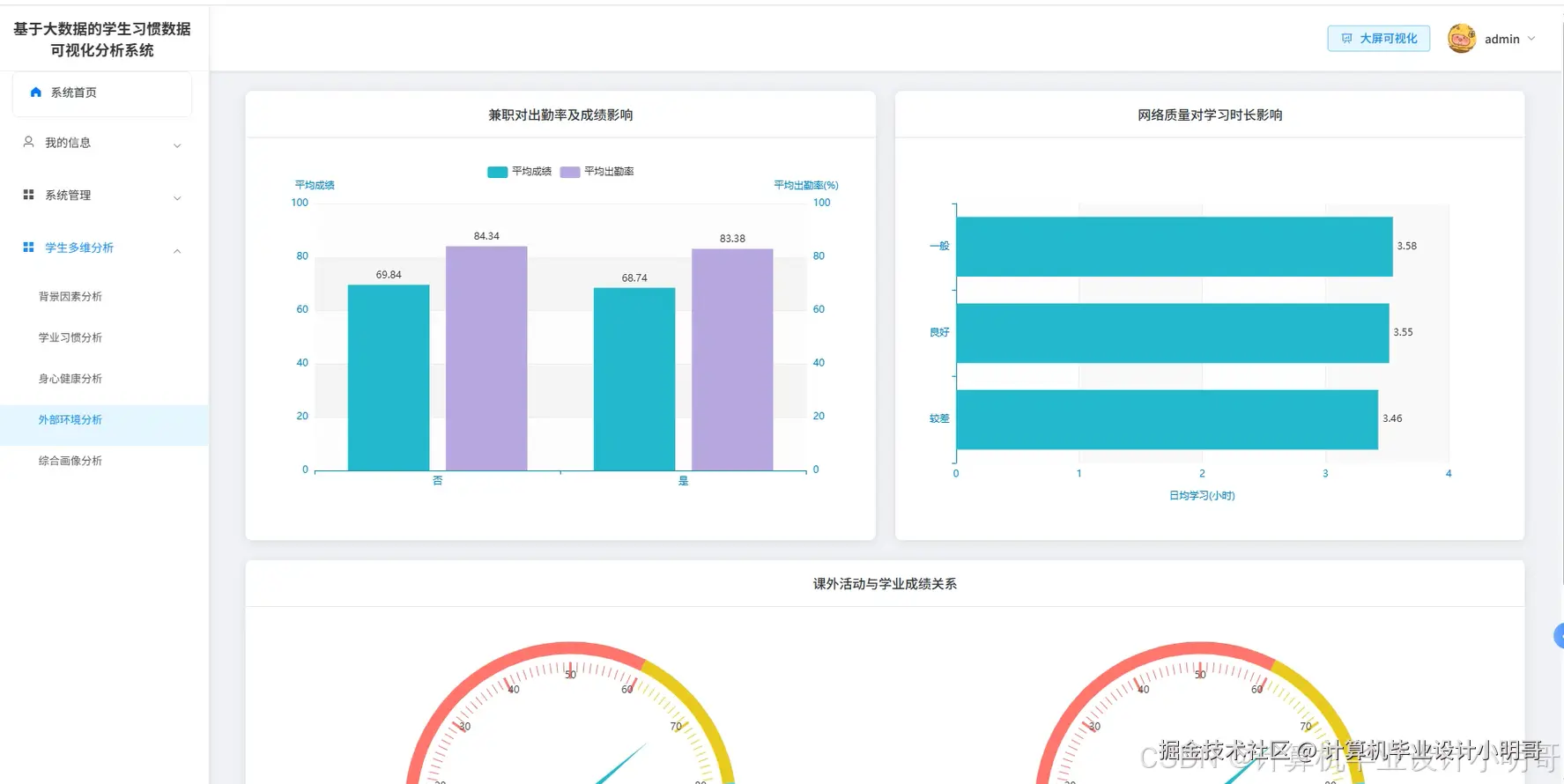The image size is (1564, 784).
Task: Click the 68.74 teal bar for 是
Action: click(634, 379)
